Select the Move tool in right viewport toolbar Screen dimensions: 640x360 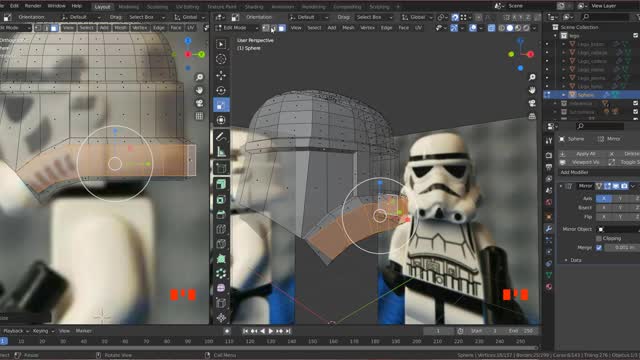point(221,76)
